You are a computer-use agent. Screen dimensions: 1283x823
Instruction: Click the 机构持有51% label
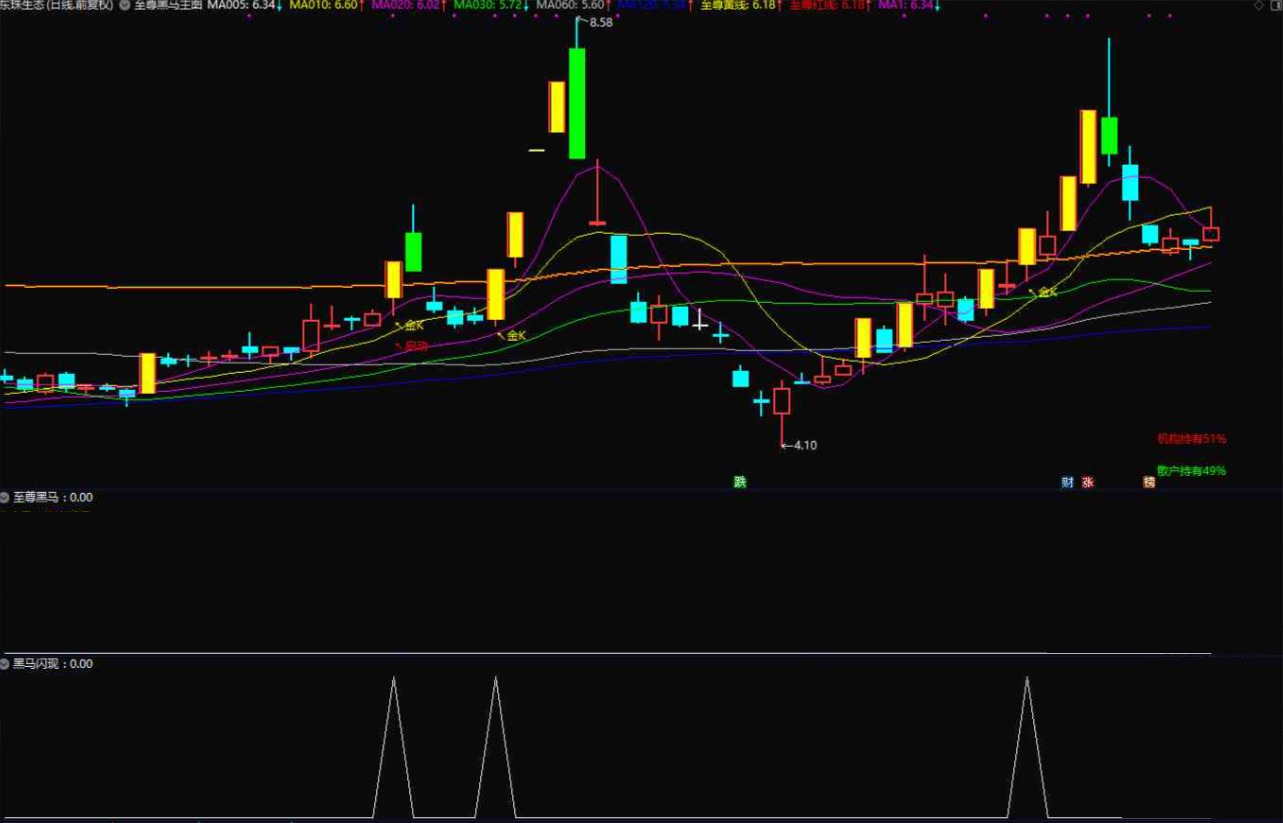(1191, 438)
